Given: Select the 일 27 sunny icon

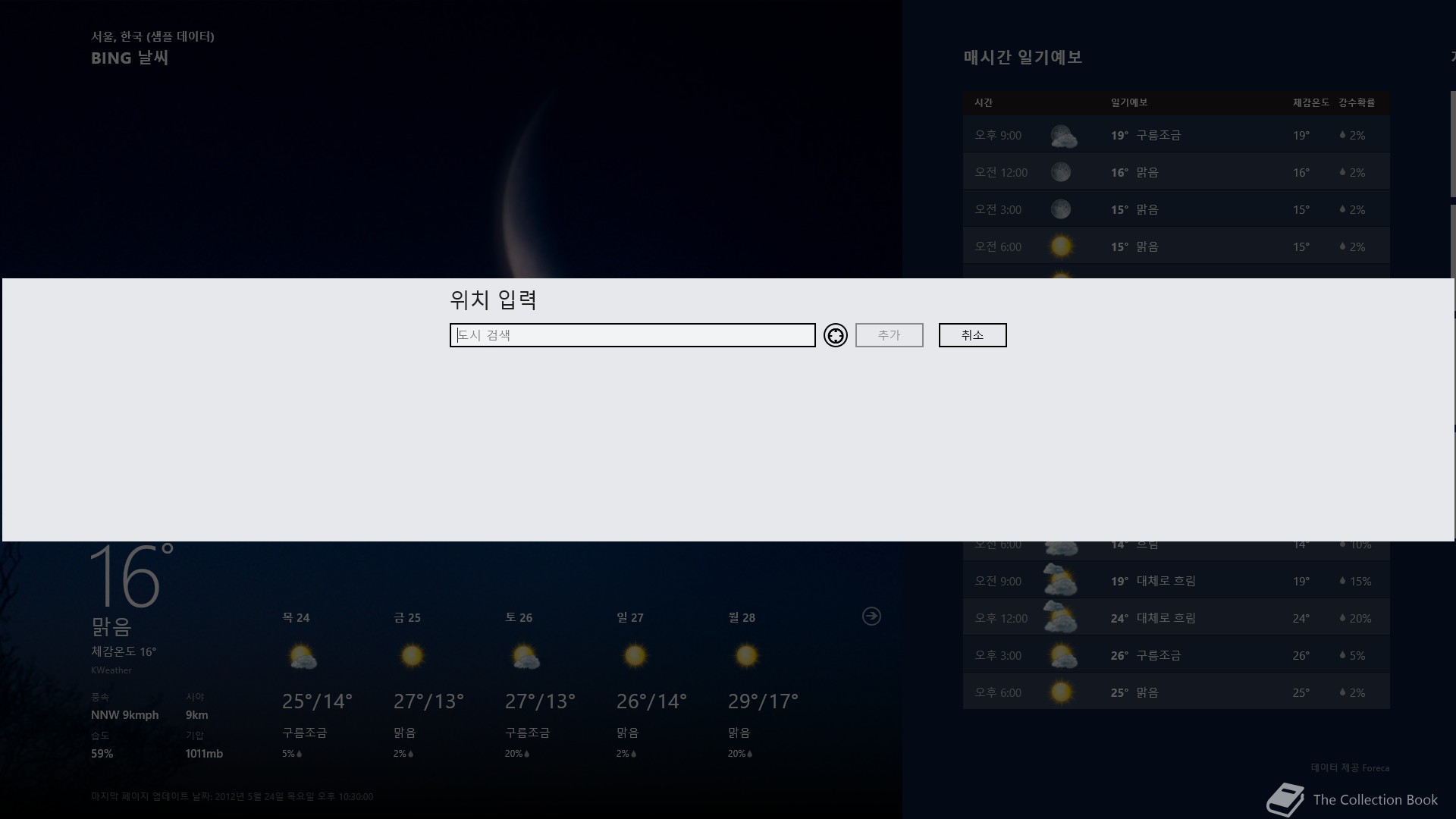Looking at the screenshot, I should (635, 656).
